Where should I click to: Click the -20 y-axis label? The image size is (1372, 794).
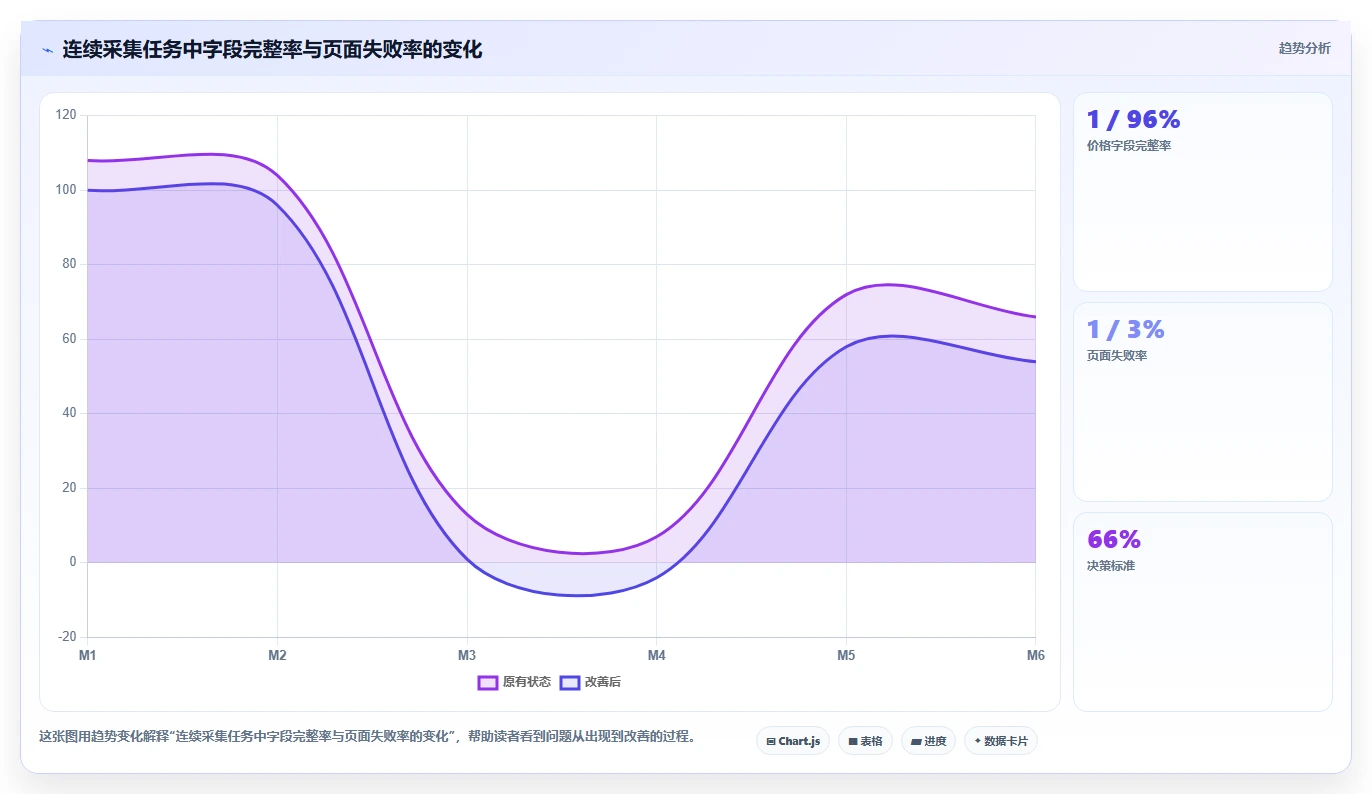67,637
